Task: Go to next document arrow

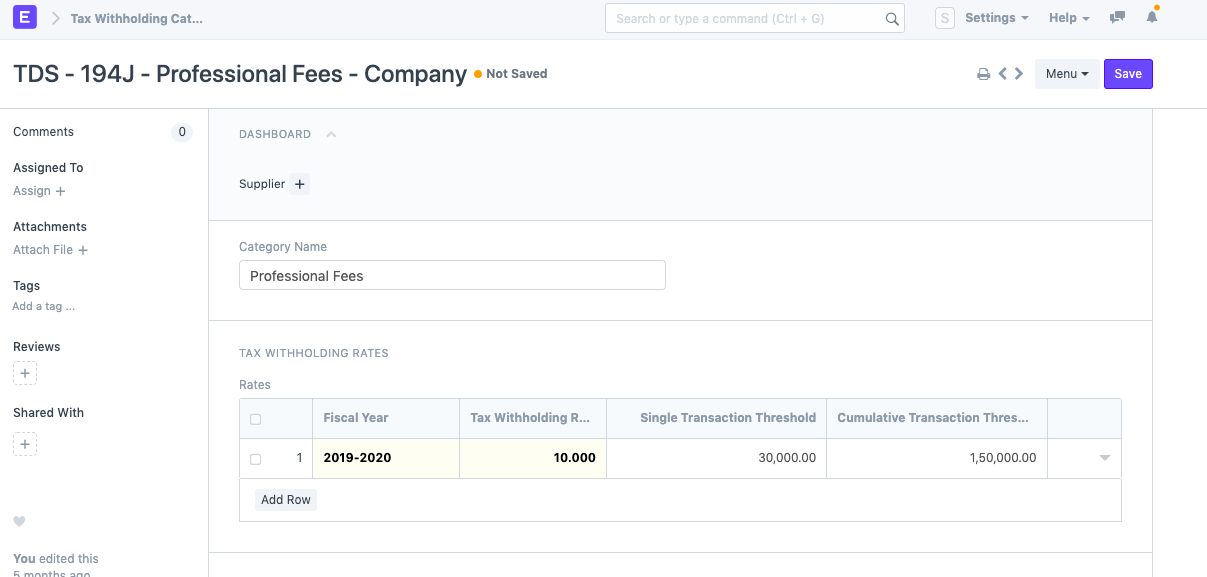Action: [x=1019, y=74]
